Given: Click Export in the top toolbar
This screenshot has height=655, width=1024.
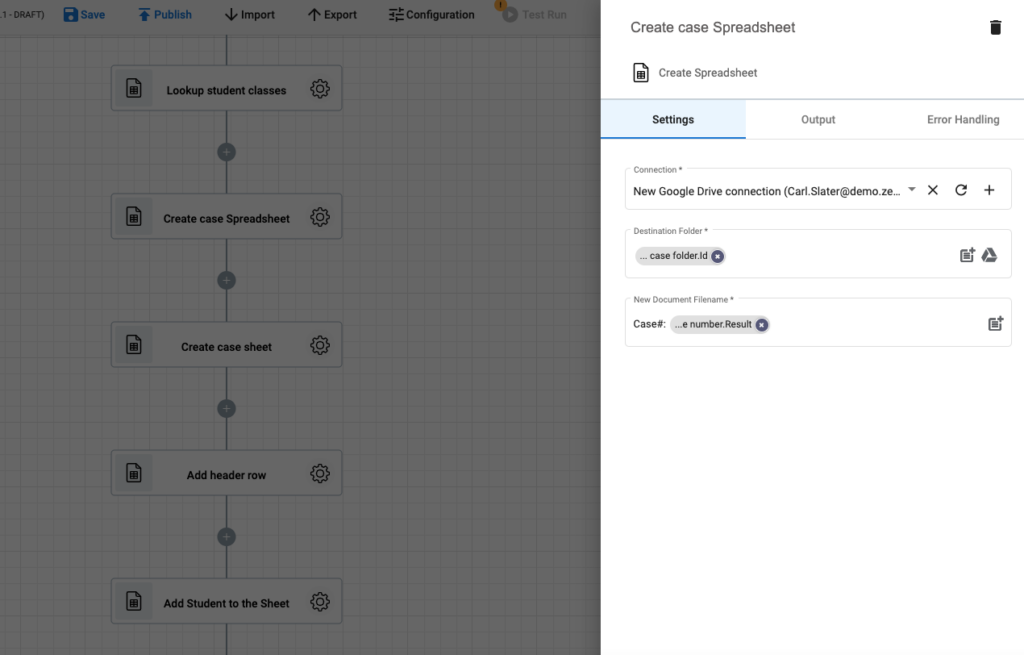Looking at the screenshot, I should click(x=332, y=14).
